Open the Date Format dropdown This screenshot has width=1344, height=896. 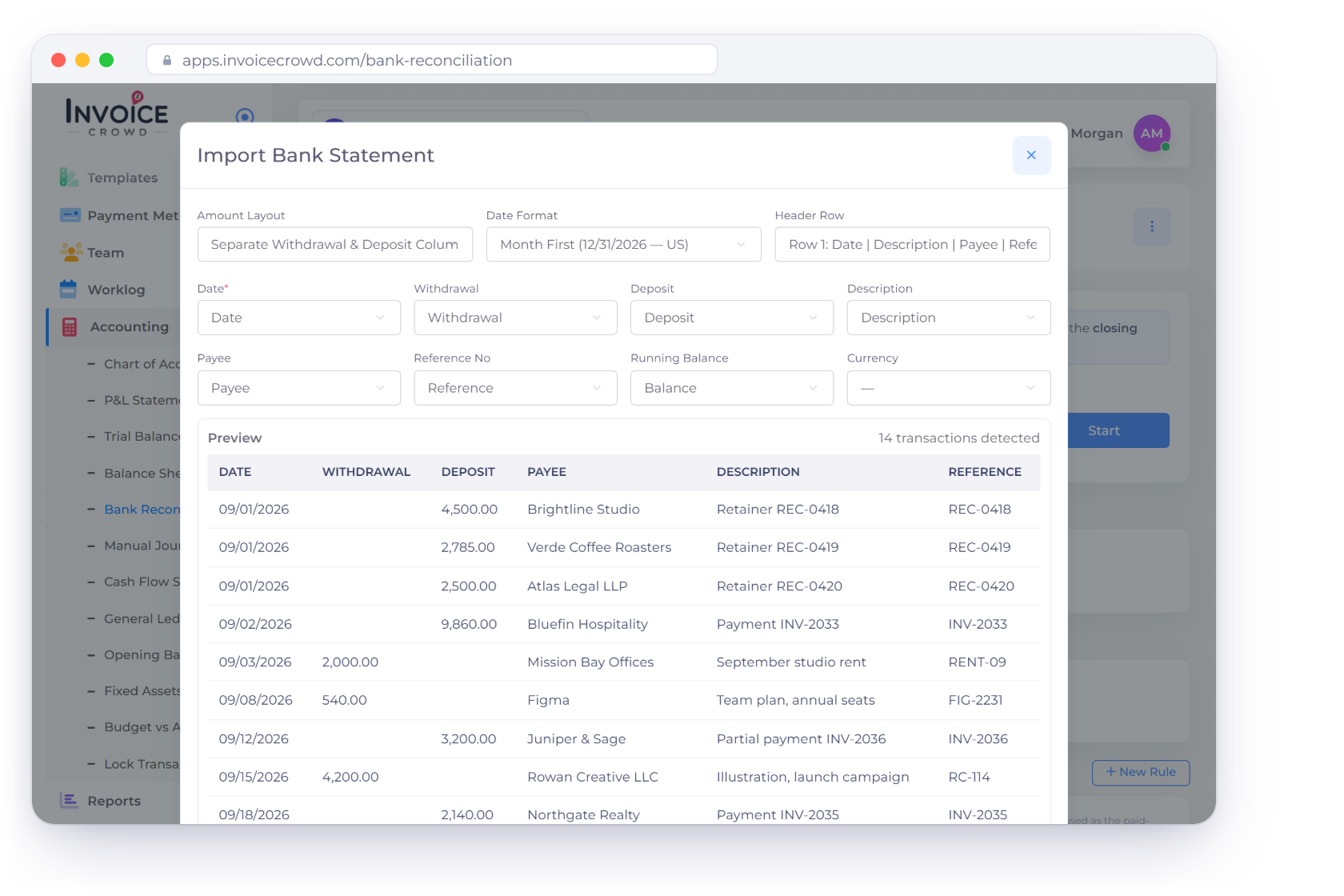(624, 244)
